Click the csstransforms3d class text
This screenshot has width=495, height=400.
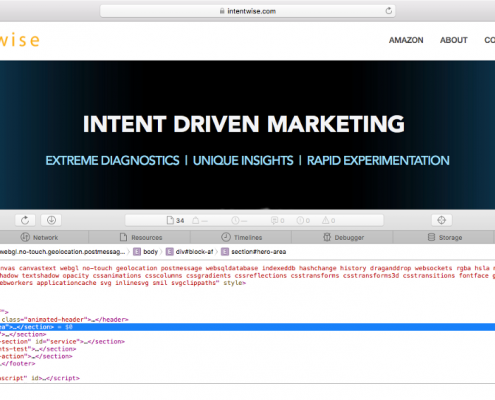coord(371,276)
